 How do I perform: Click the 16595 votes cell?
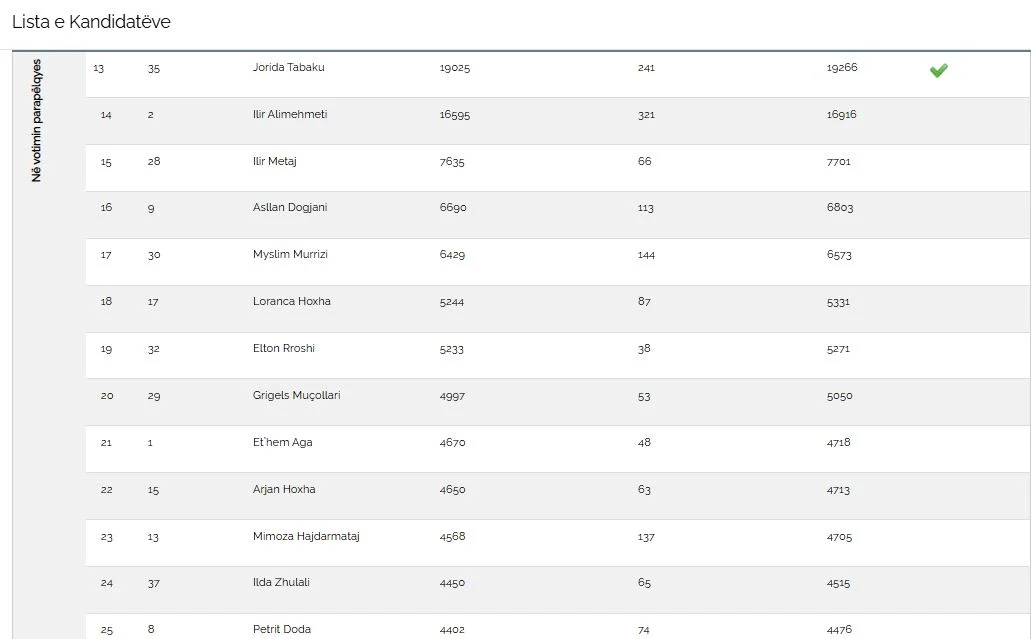click(x=455, y=115)
